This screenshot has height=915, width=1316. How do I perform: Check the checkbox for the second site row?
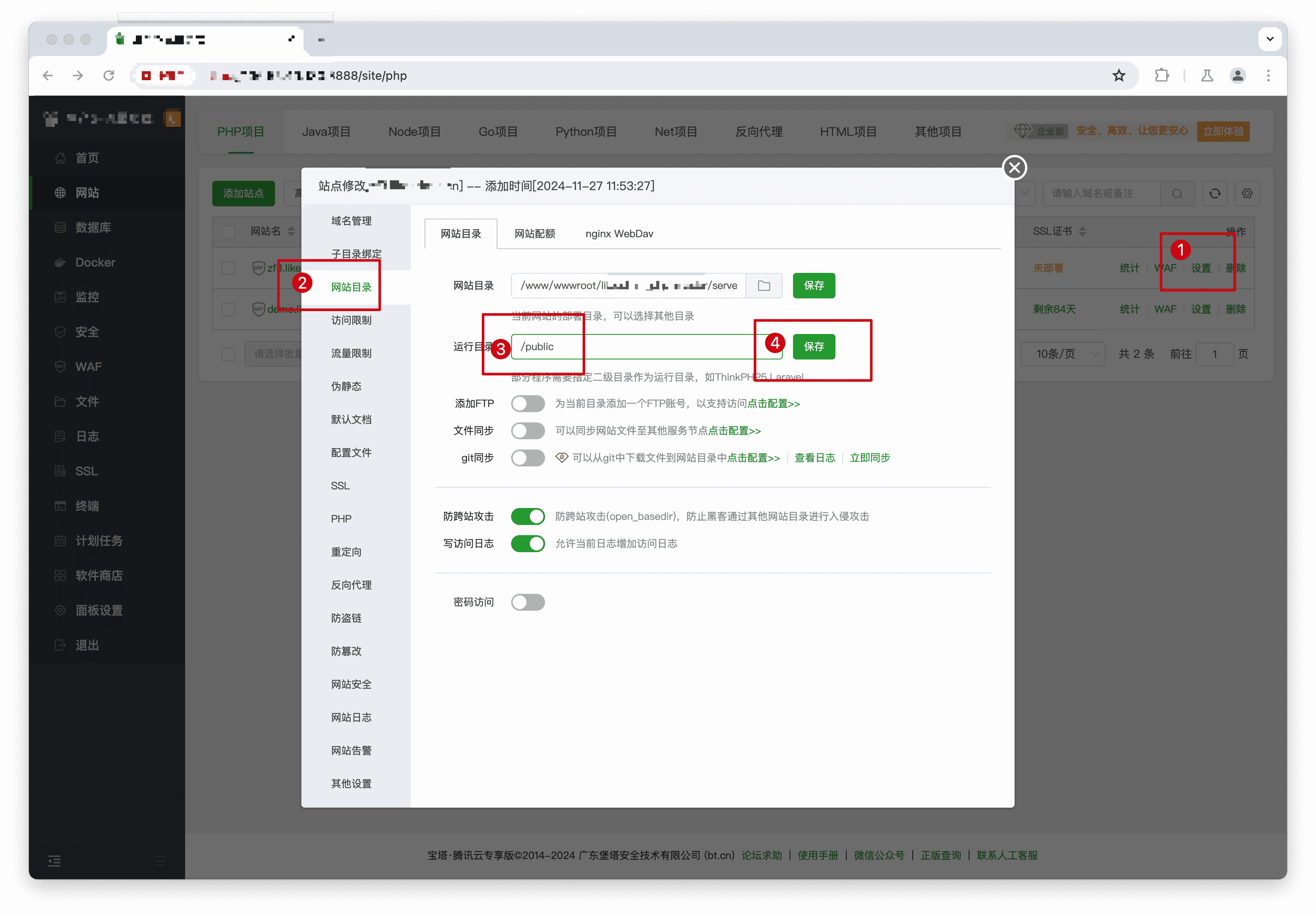tap(228, 309)
